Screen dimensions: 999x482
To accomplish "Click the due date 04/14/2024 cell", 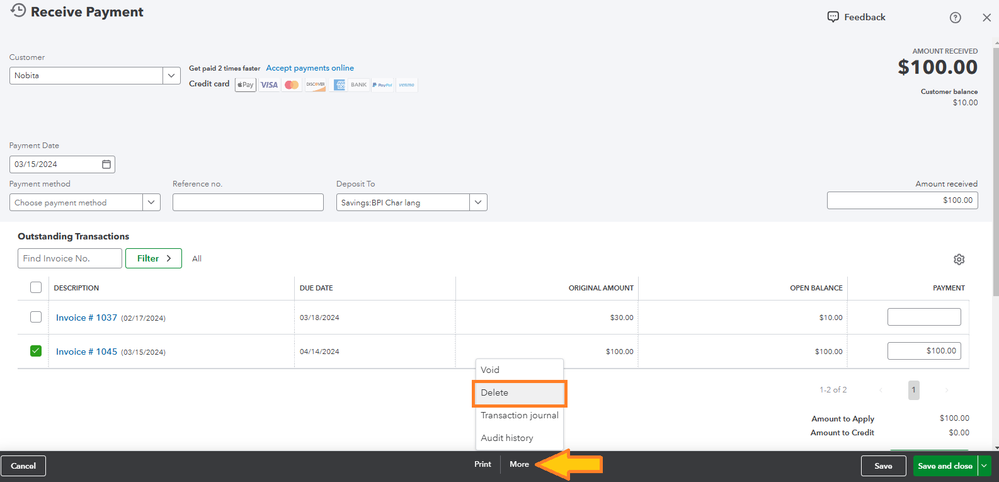I will [320, 351].
